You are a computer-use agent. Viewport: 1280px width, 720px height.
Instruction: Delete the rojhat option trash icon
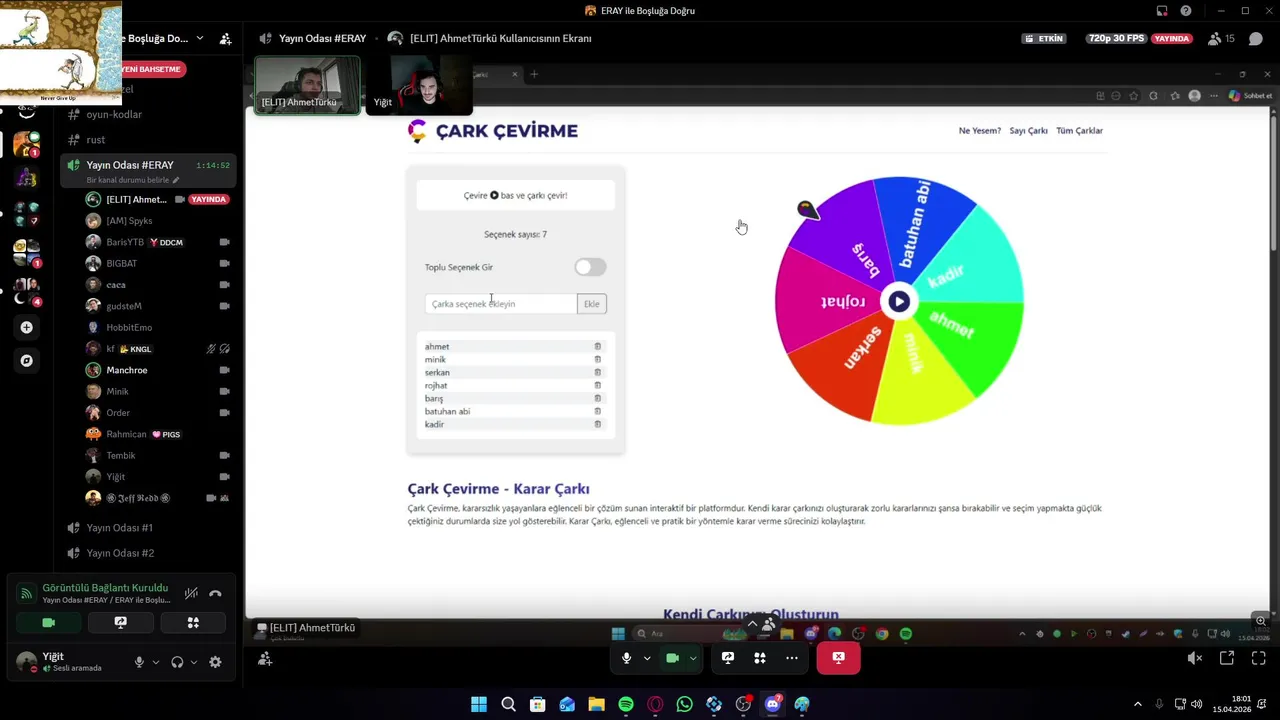598,386
